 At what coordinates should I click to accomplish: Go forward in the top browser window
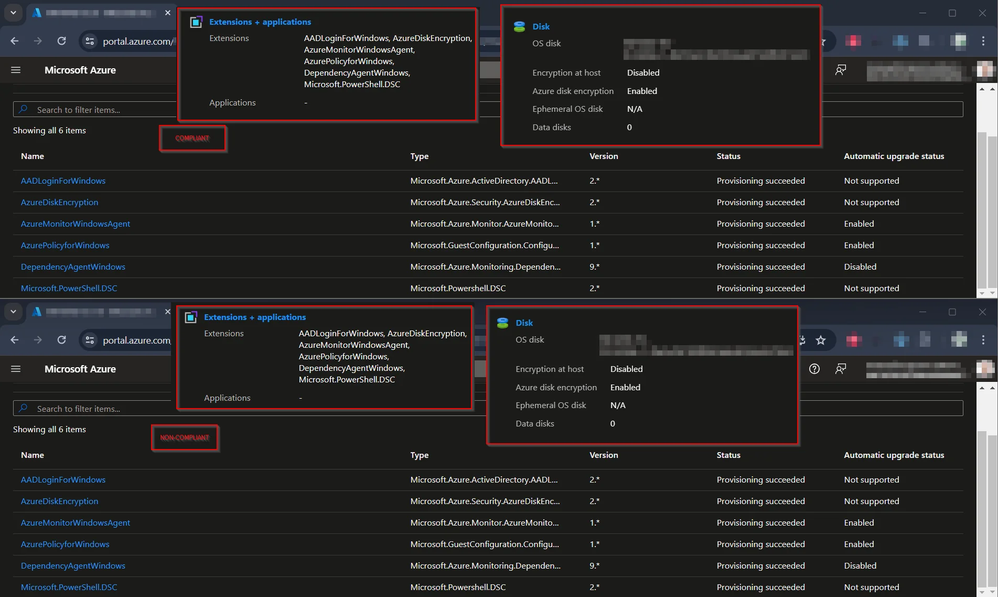(x=38, y=41)
